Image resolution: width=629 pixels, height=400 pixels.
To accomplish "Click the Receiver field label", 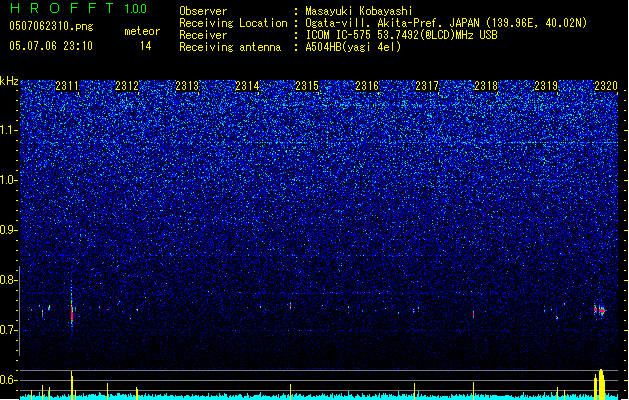I will (x=203, y=35).
